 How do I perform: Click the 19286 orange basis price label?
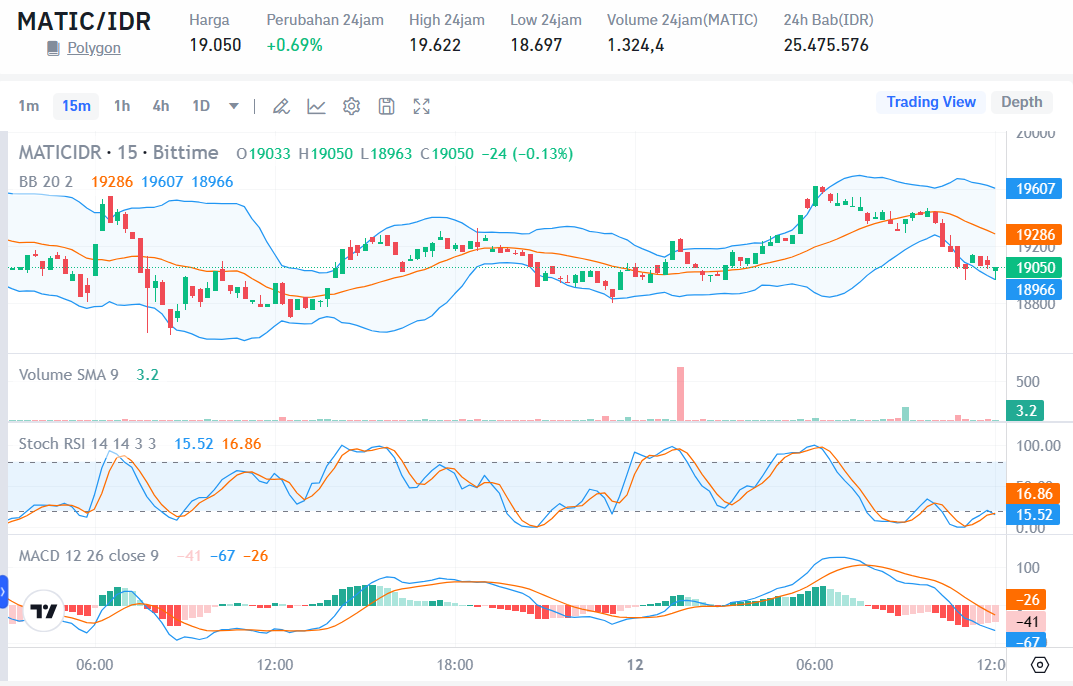[x=1033, y=235]
